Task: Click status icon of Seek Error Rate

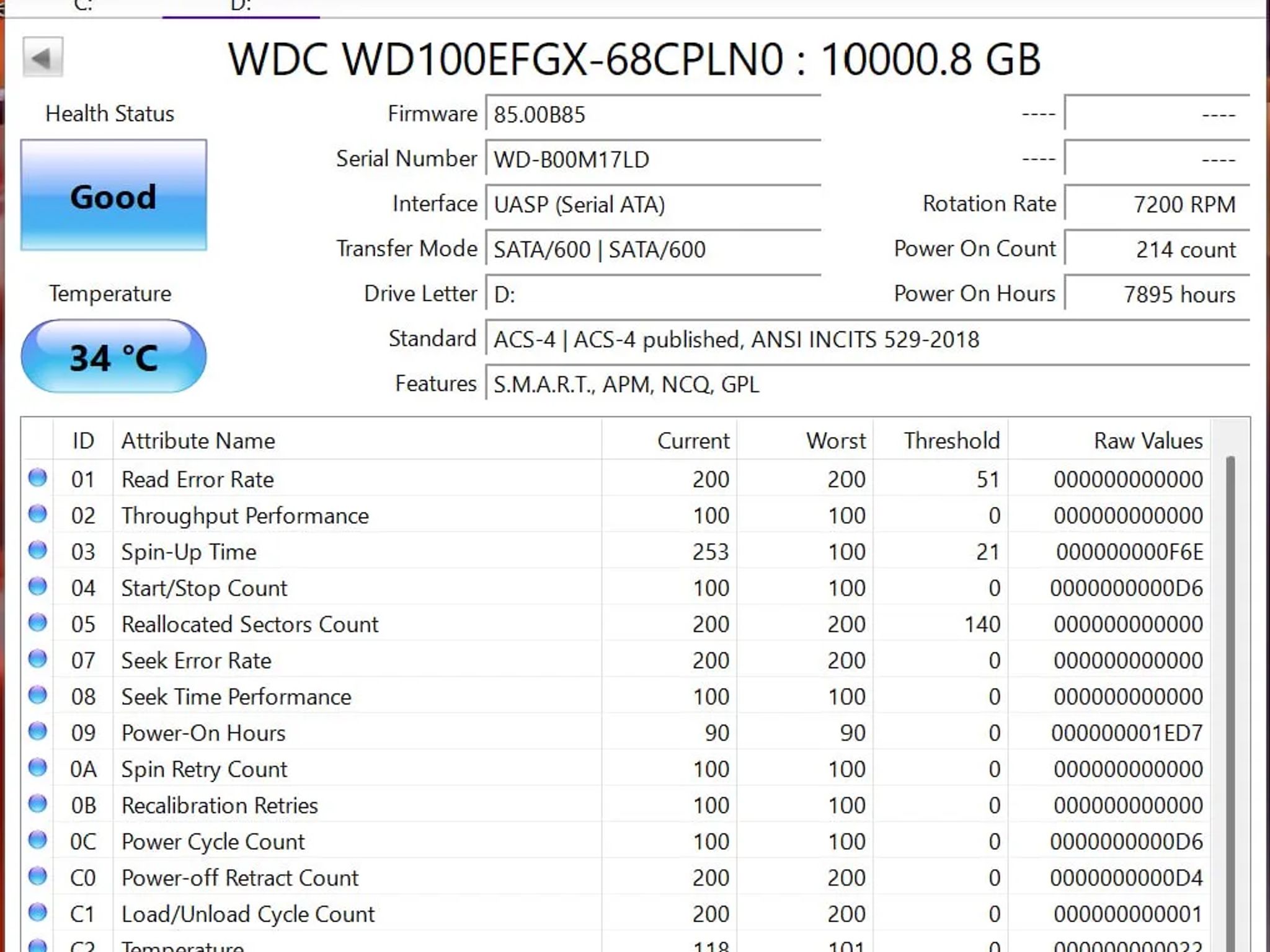Action: [38, 659]
